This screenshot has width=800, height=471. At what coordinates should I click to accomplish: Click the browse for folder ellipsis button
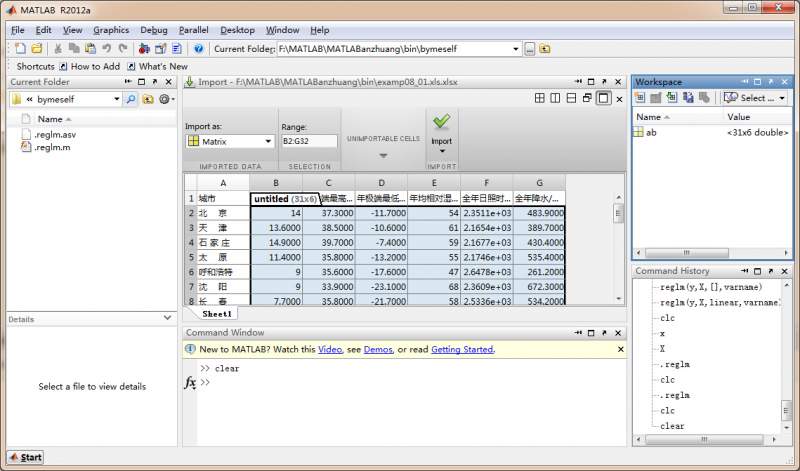[530, 49]
